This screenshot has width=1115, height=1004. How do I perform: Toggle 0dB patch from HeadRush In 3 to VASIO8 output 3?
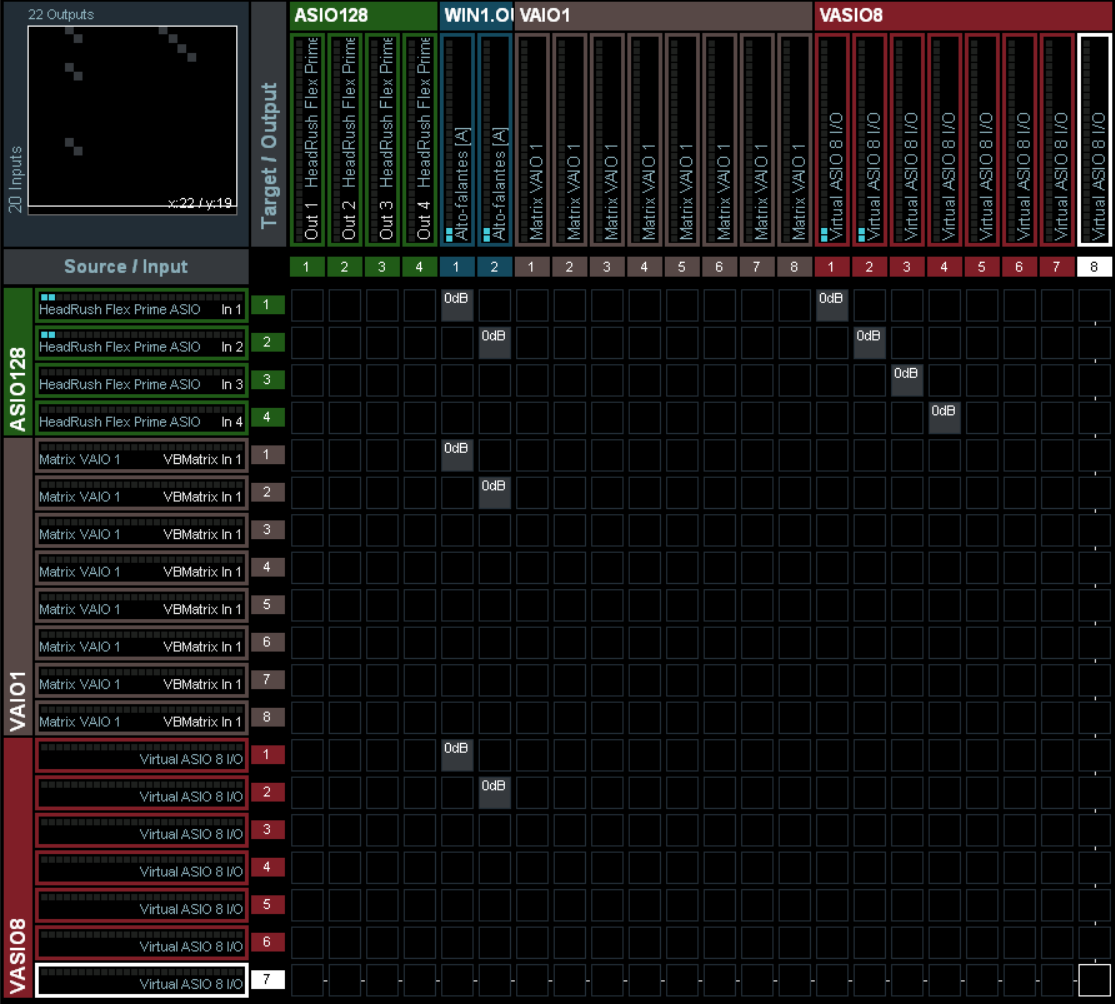click(x=907, y=380)
